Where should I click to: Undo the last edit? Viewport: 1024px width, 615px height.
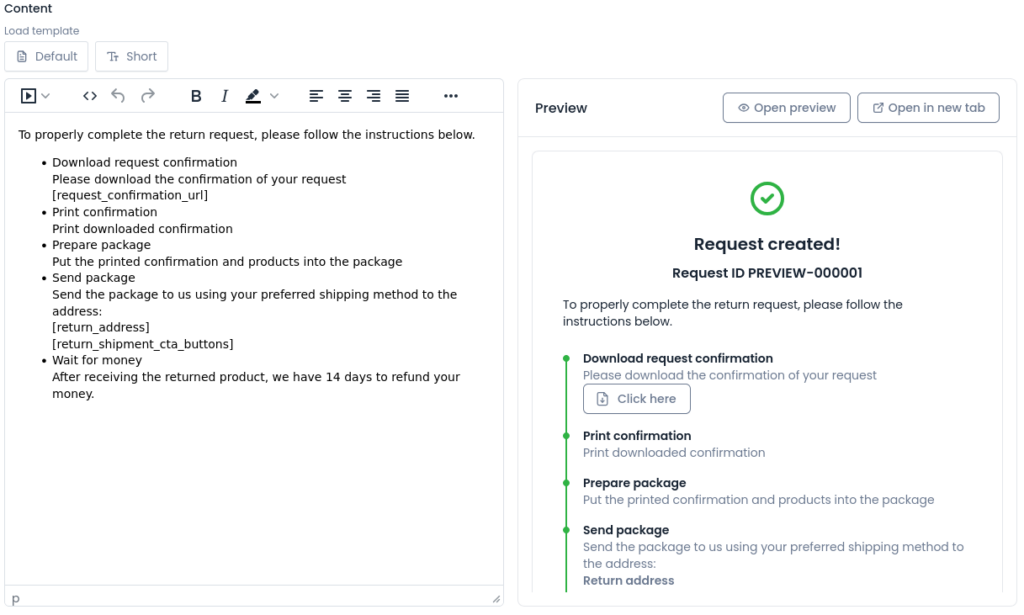[x=118, y=96]
